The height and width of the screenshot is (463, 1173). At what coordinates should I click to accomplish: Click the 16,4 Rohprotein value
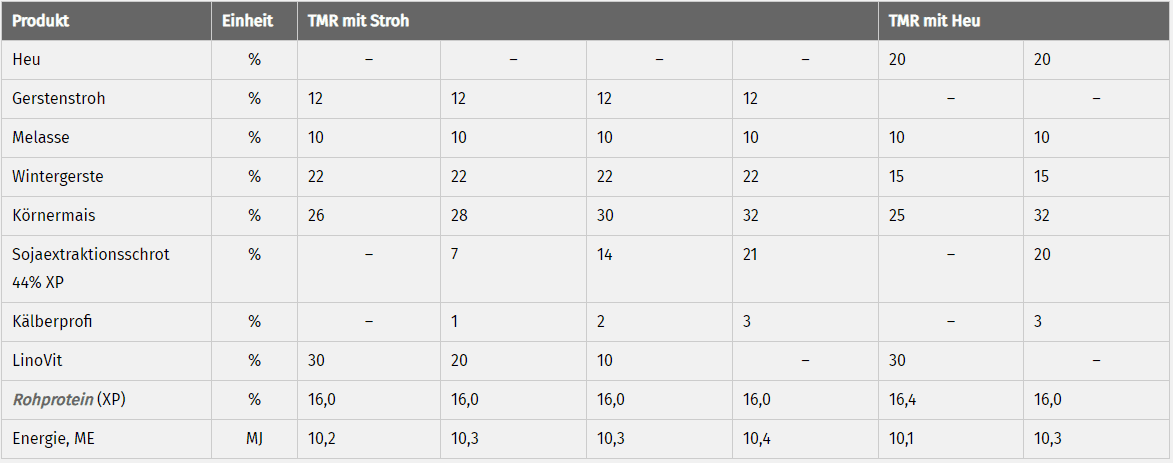coord(904,400)
